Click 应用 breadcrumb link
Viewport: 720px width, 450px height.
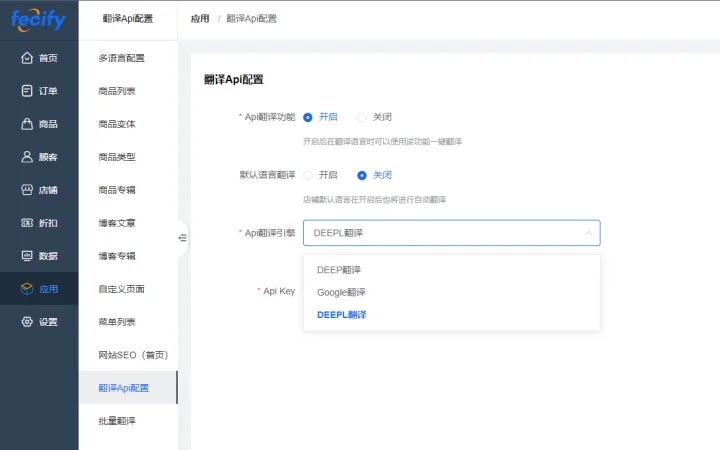pyautogui.click(x=200, y=19)
